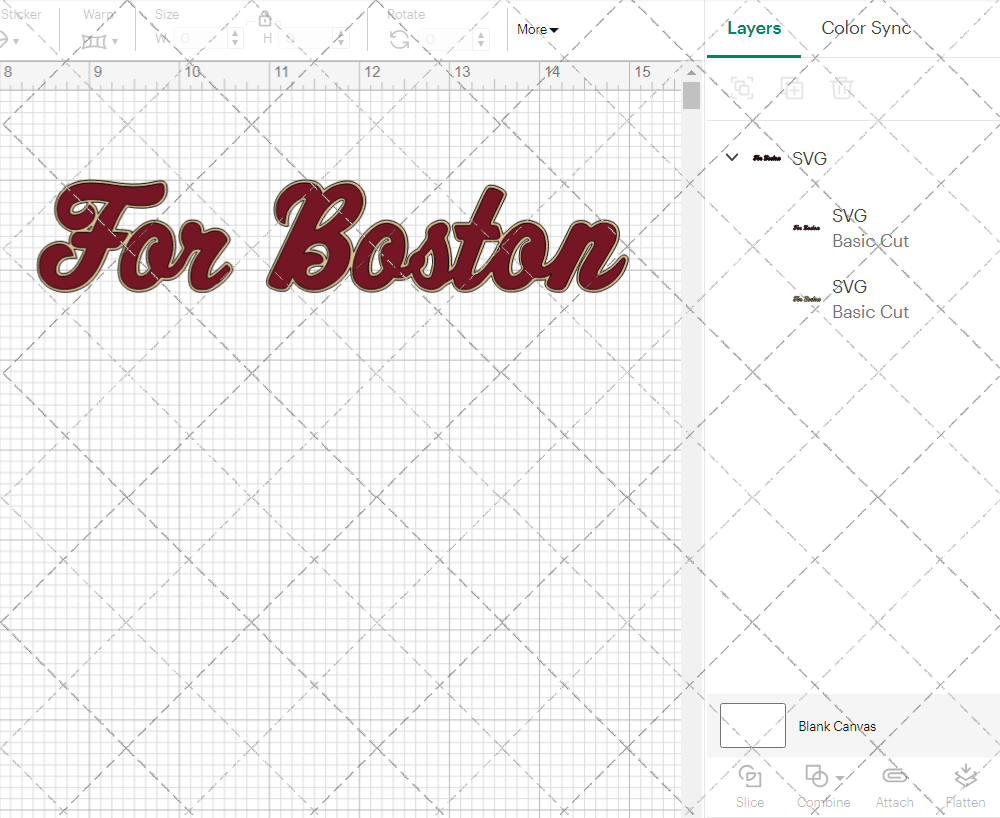The width and height of the screenshot is (1000, 818).
Task: Select the first SVG Basic Cut layer
Action: click(853, 228)
